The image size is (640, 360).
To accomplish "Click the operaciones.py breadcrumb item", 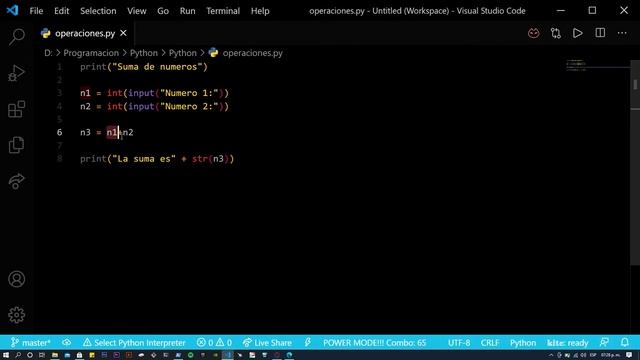I will tap(252, 53).
